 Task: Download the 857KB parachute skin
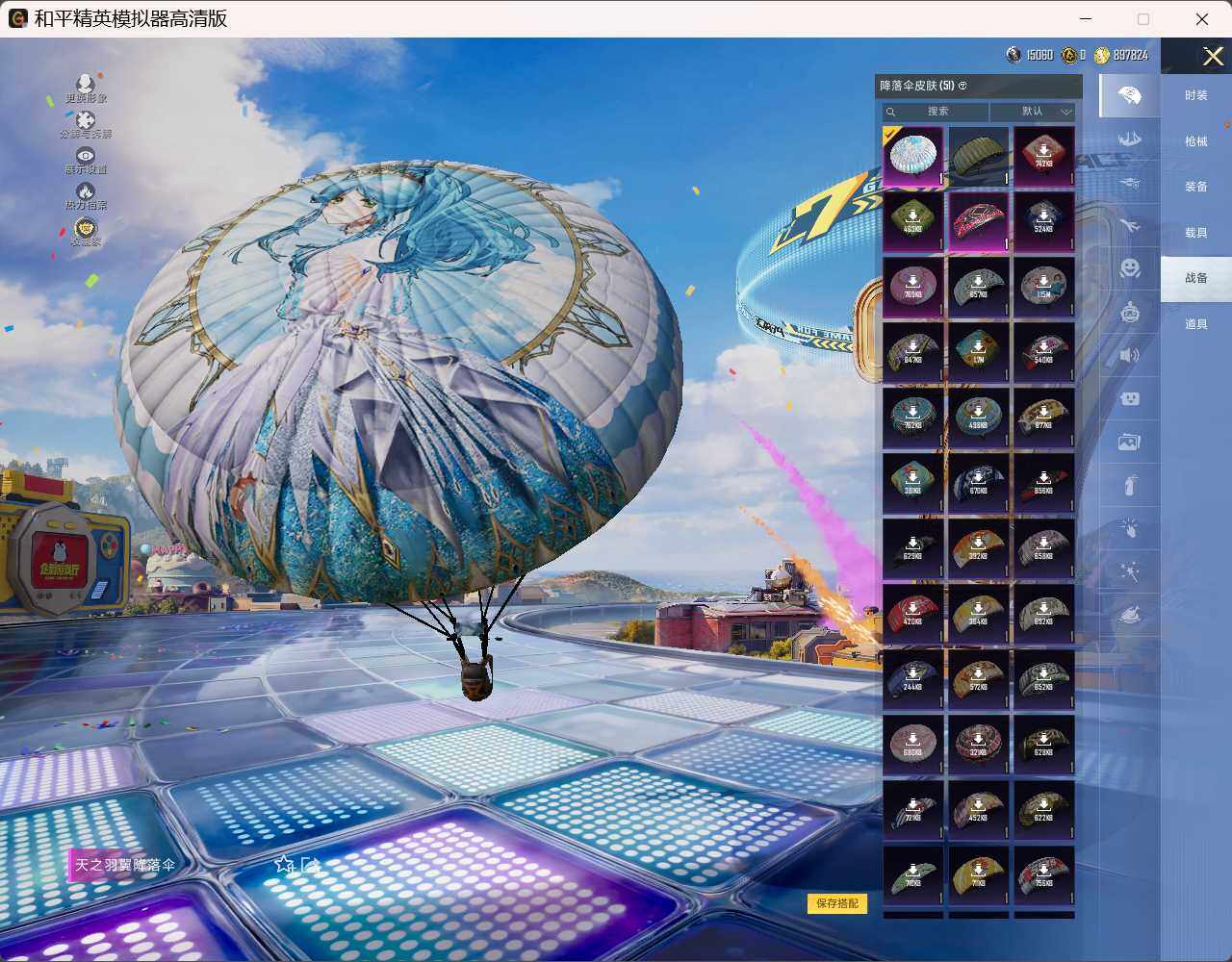[979, 287]
